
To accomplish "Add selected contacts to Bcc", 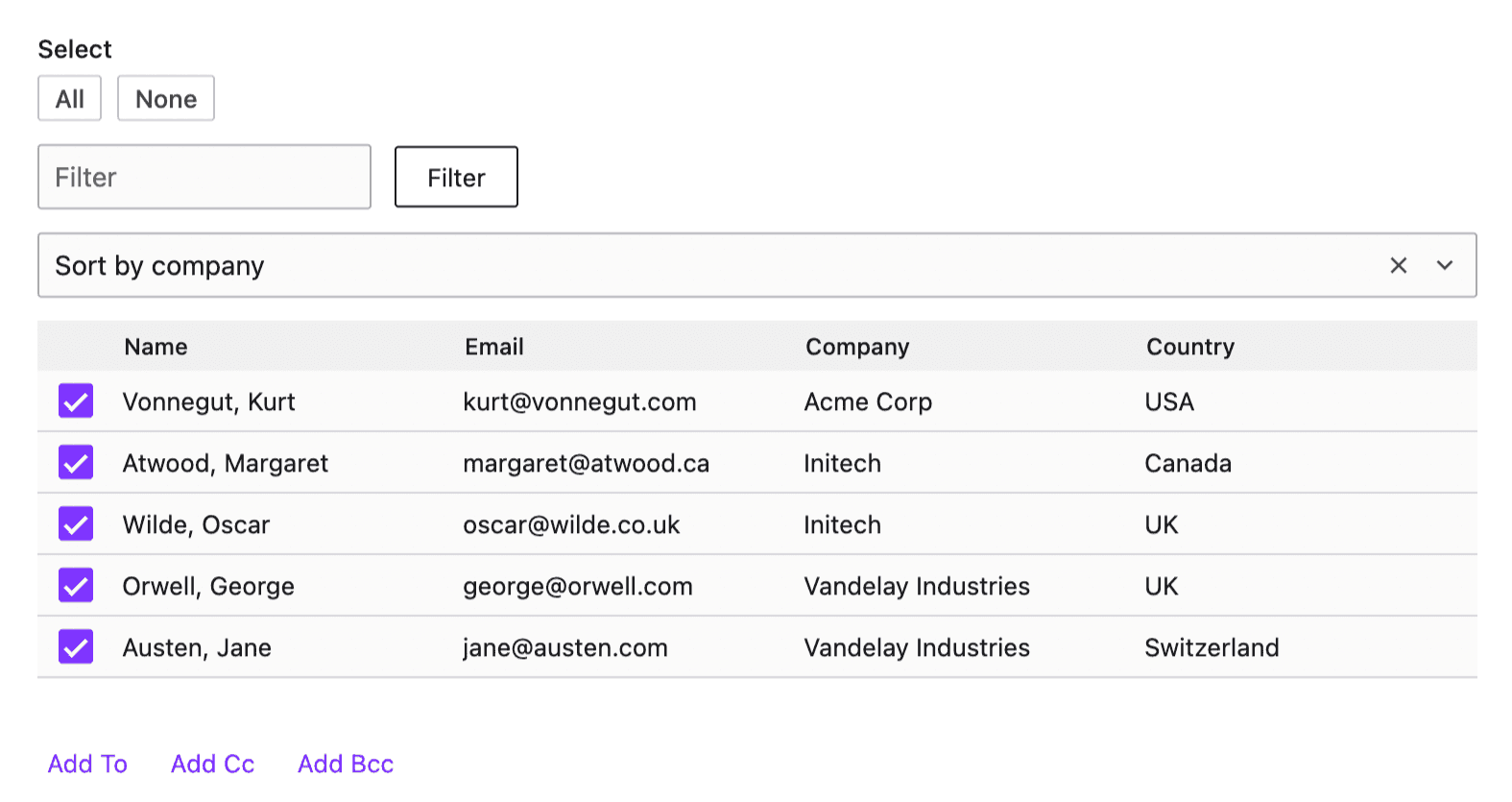I will (x=346, y=764).
